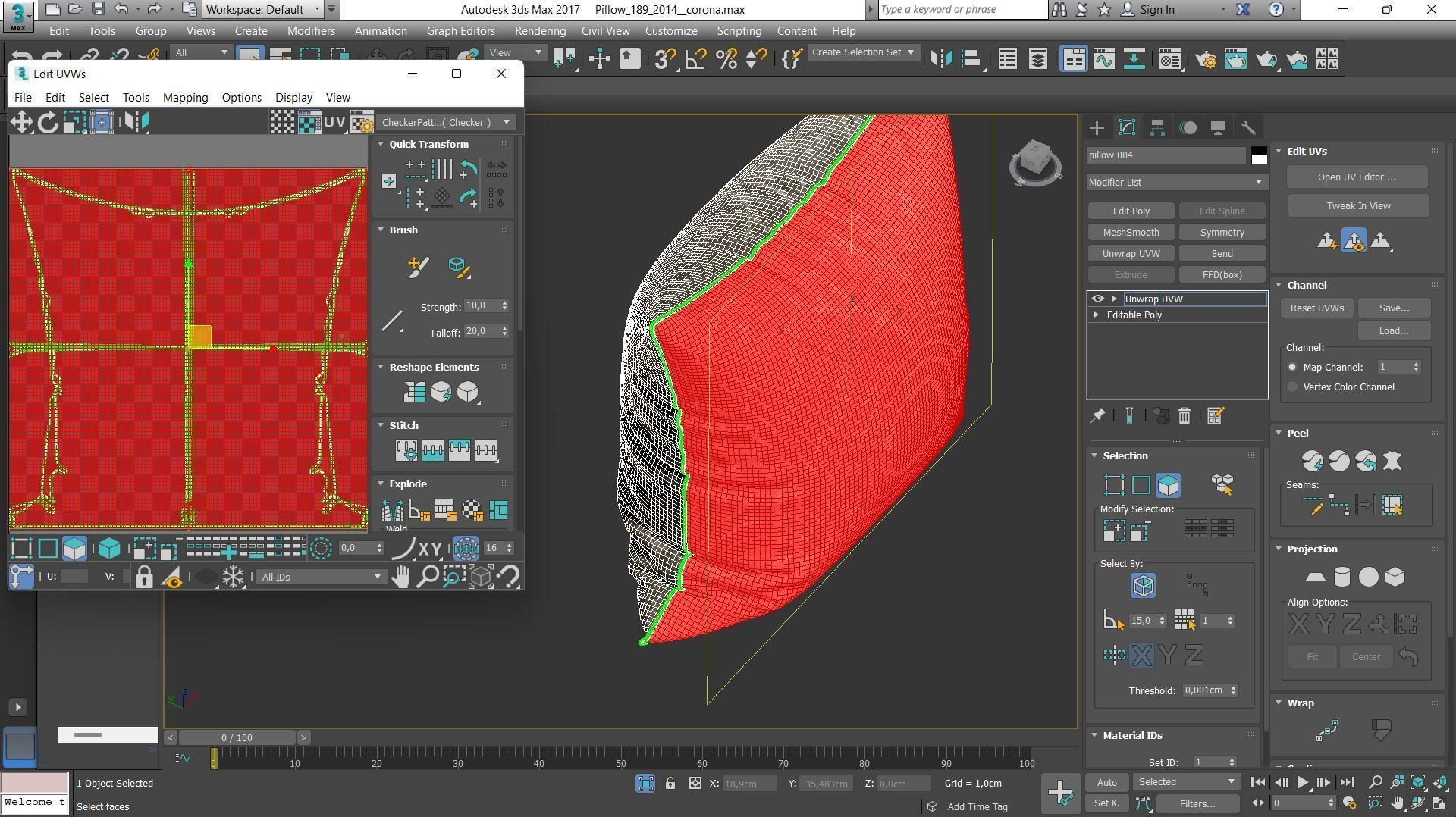This screenshot has height=817, width=1456.
Task: Click the Rotate tool in Edit UVWs toolbar
Action: point(47,122)
